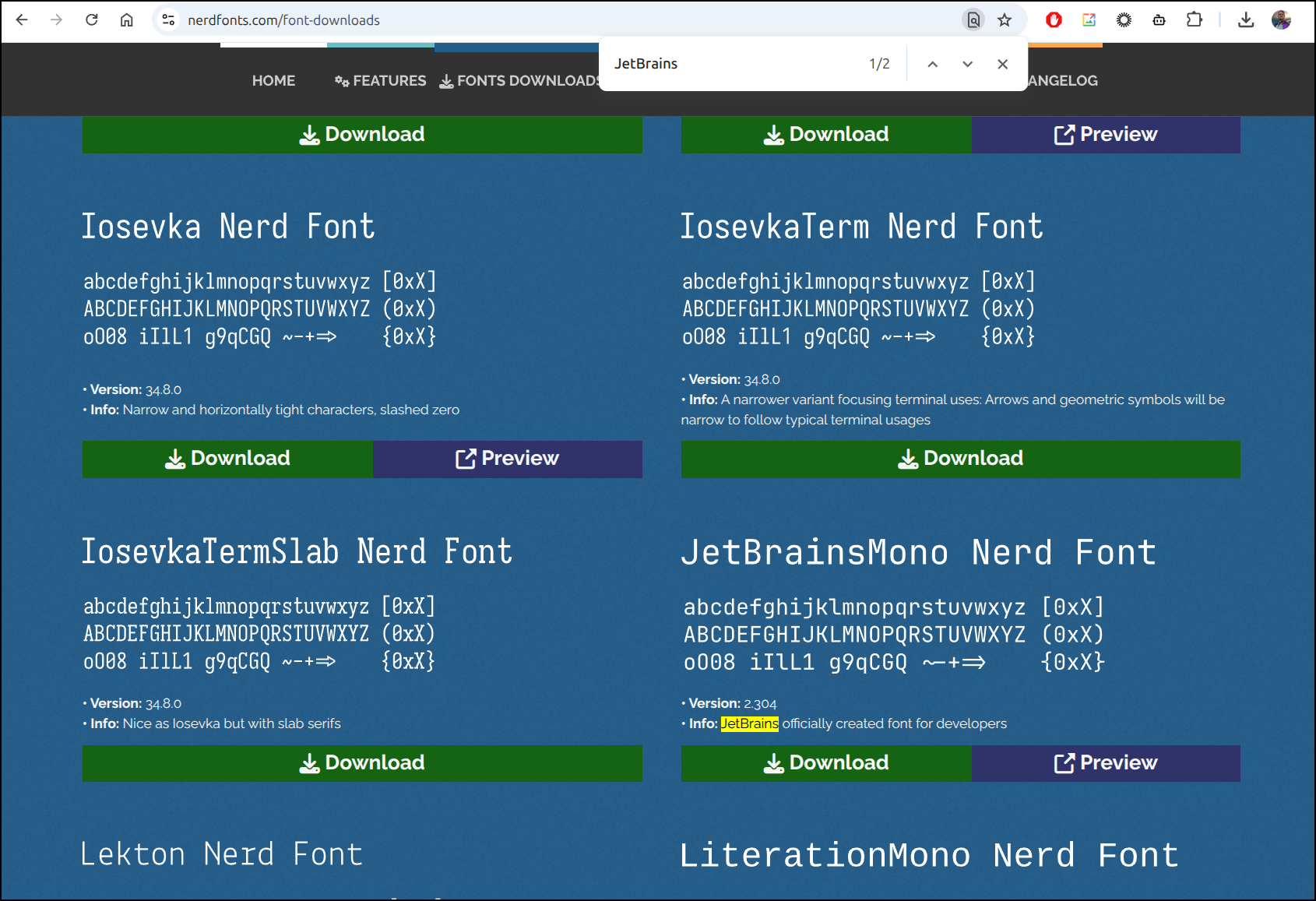Close the find bar
1316x901 pixels.
pyautogui.click(x=1002, y=64)
